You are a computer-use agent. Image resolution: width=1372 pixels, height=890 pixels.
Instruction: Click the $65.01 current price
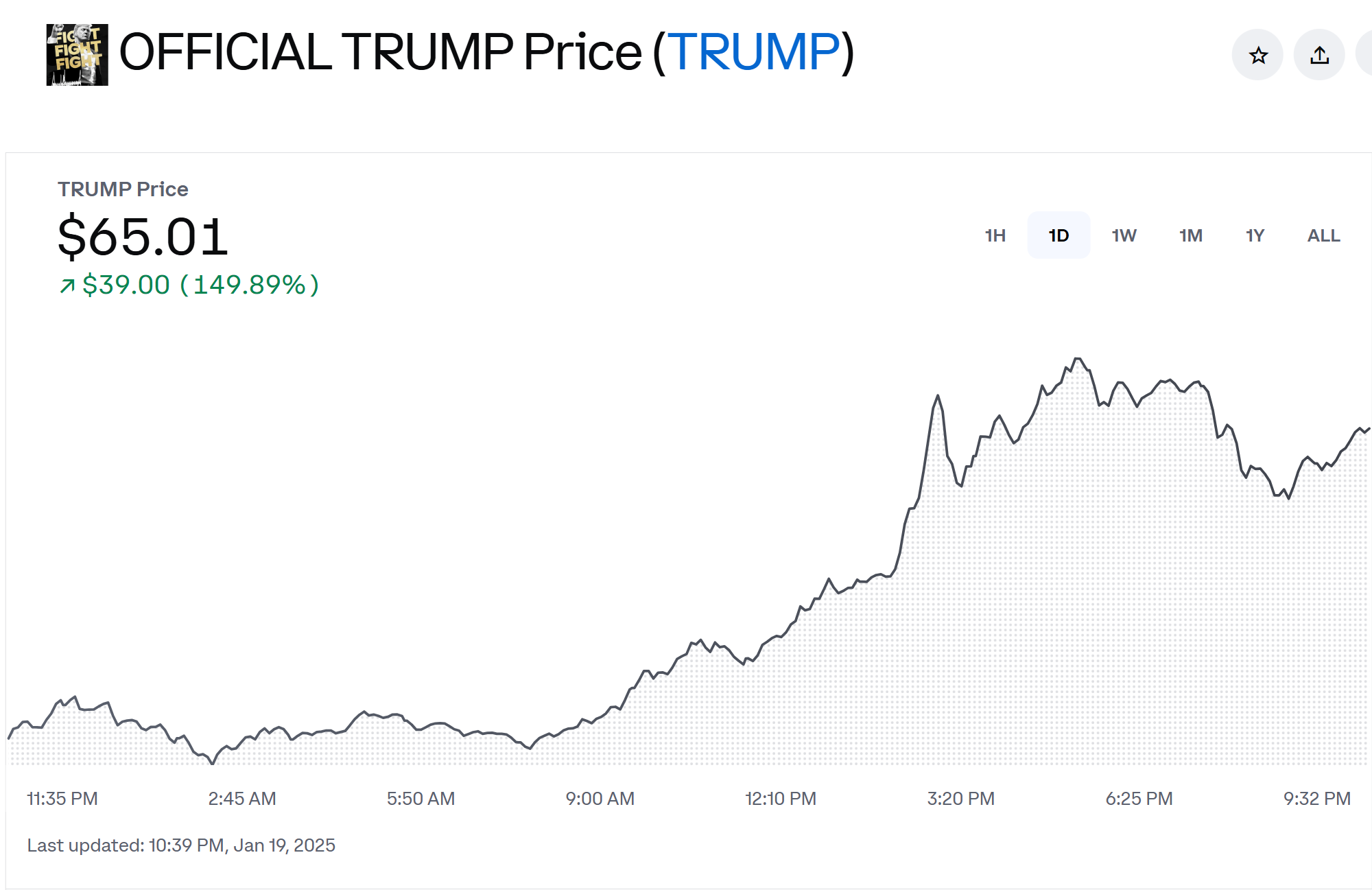(x=143, y=237)
